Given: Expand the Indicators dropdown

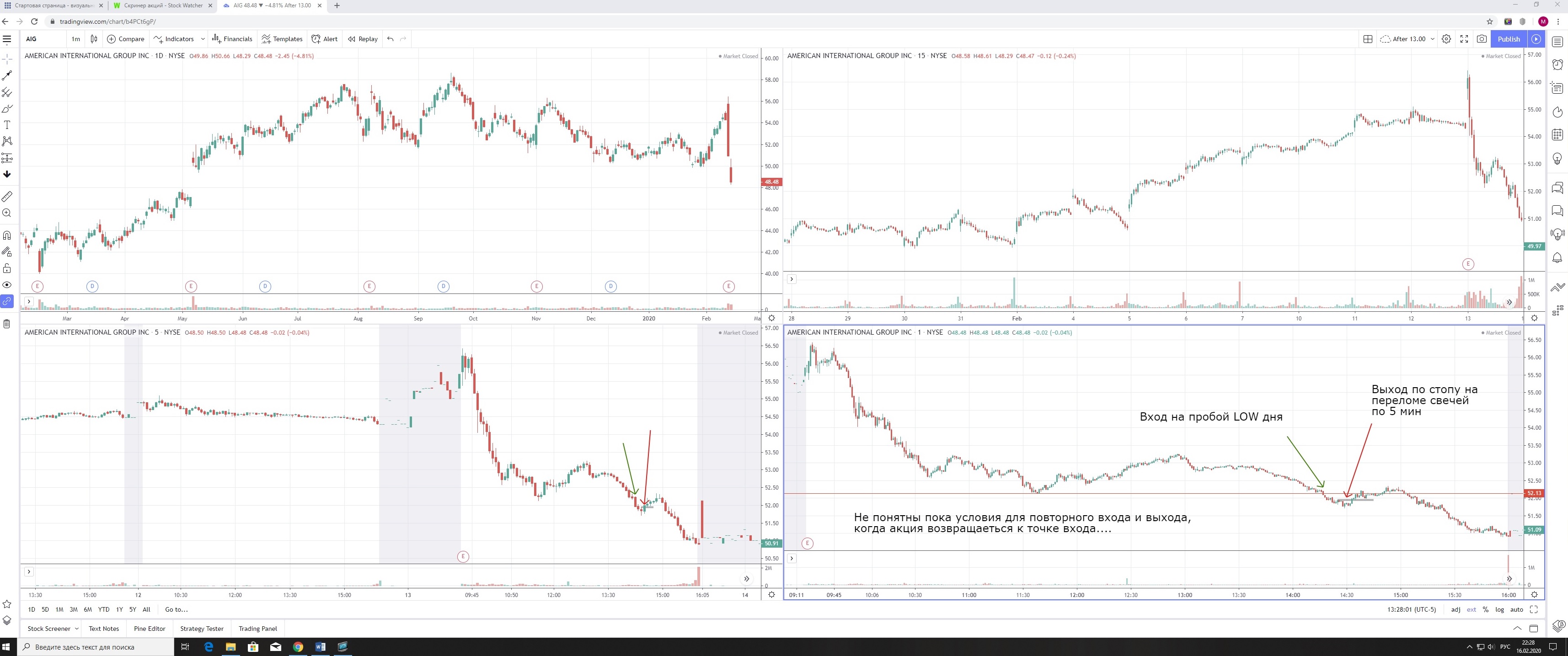Looking at the screenshot, I should coord(203,39).
